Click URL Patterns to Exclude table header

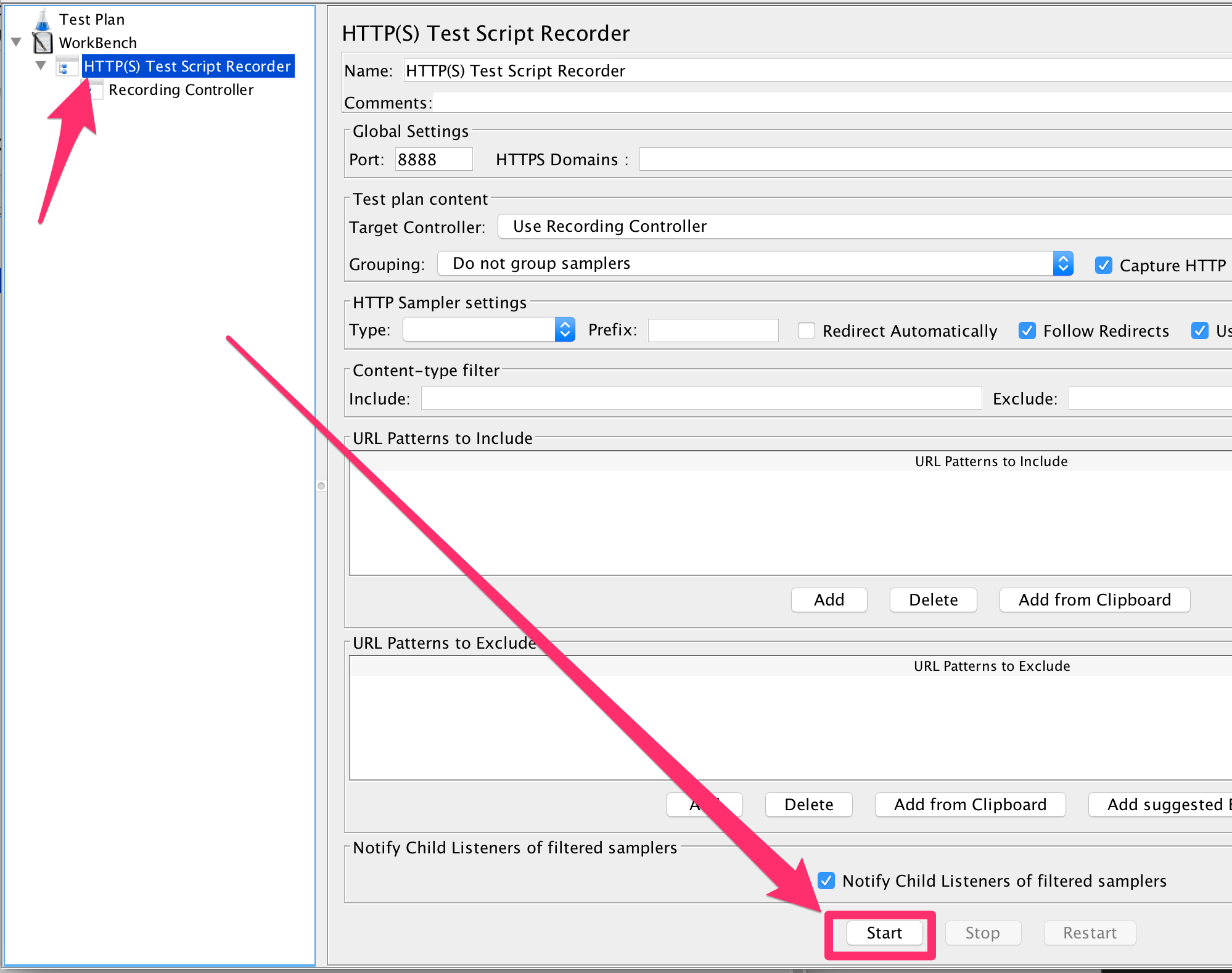[991, 666]
